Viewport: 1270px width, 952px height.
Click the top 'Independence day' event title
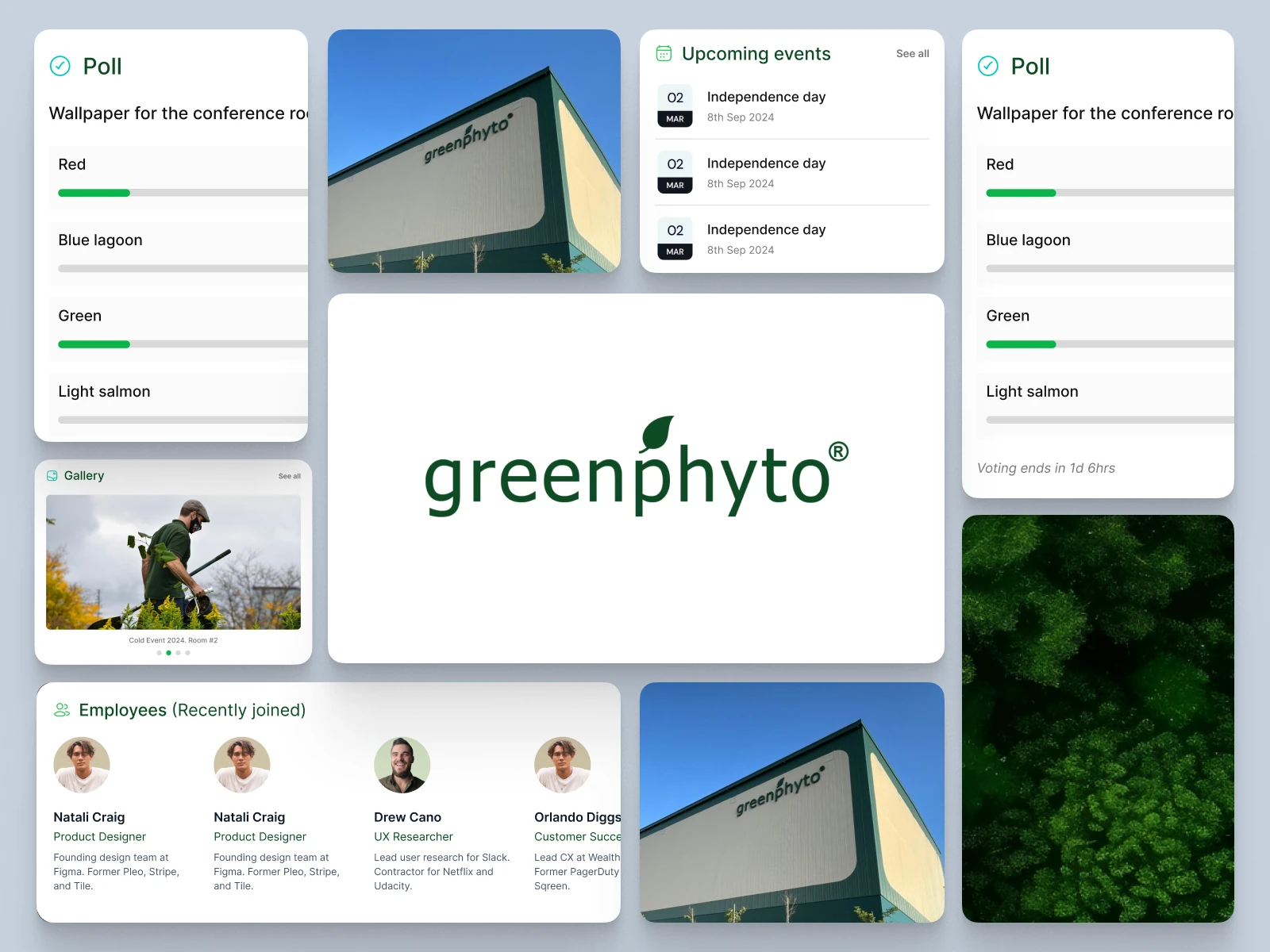[767, 97]
